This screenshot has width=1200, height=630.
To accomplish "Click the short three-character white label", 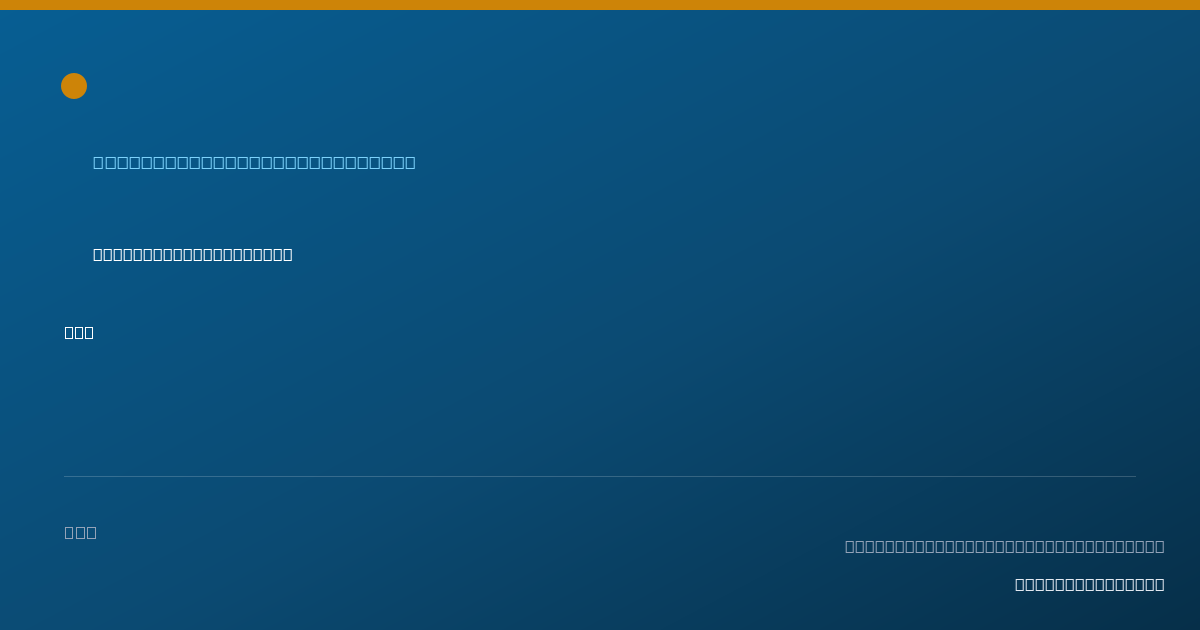I will [79, 332].
